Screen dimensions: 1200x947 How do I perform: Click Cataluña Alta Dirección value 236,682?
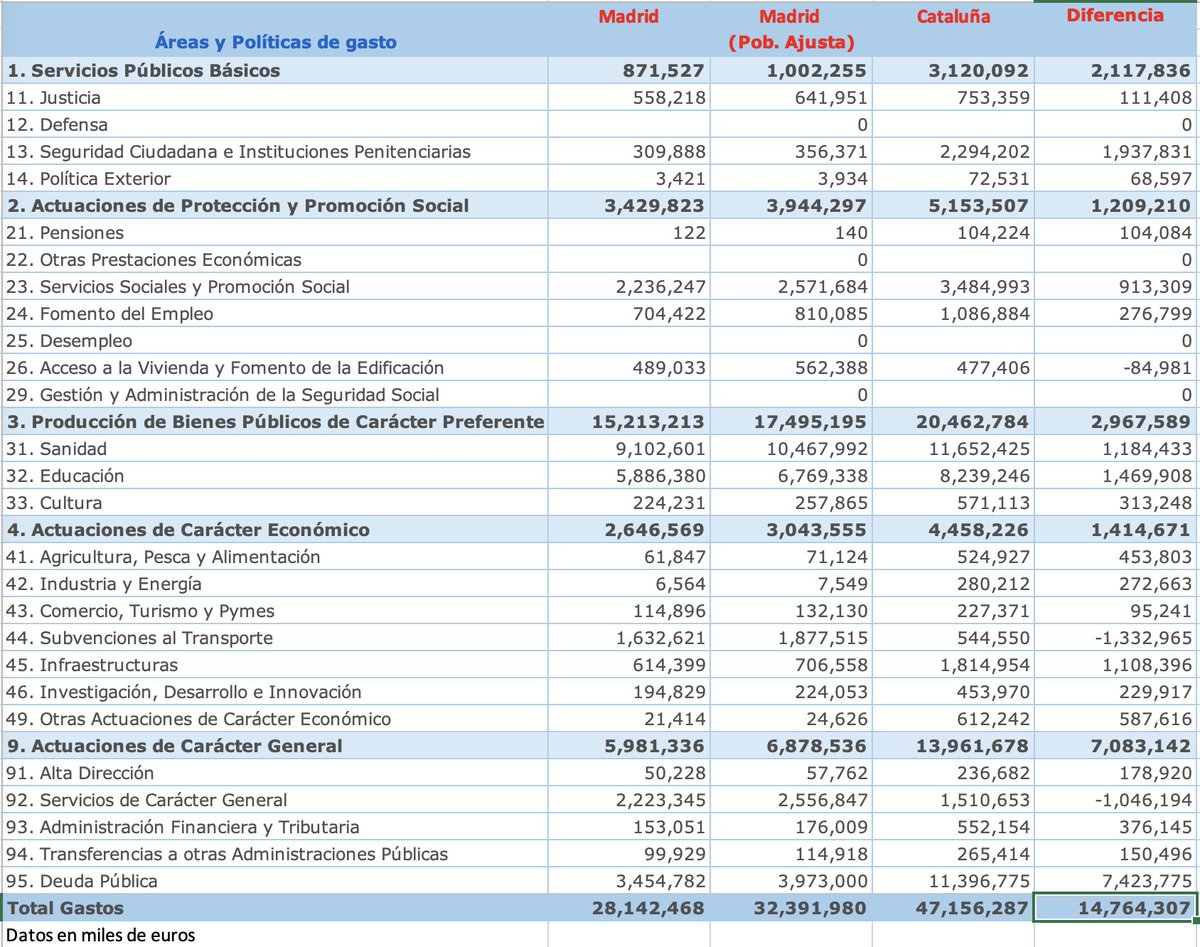[993, 772]
